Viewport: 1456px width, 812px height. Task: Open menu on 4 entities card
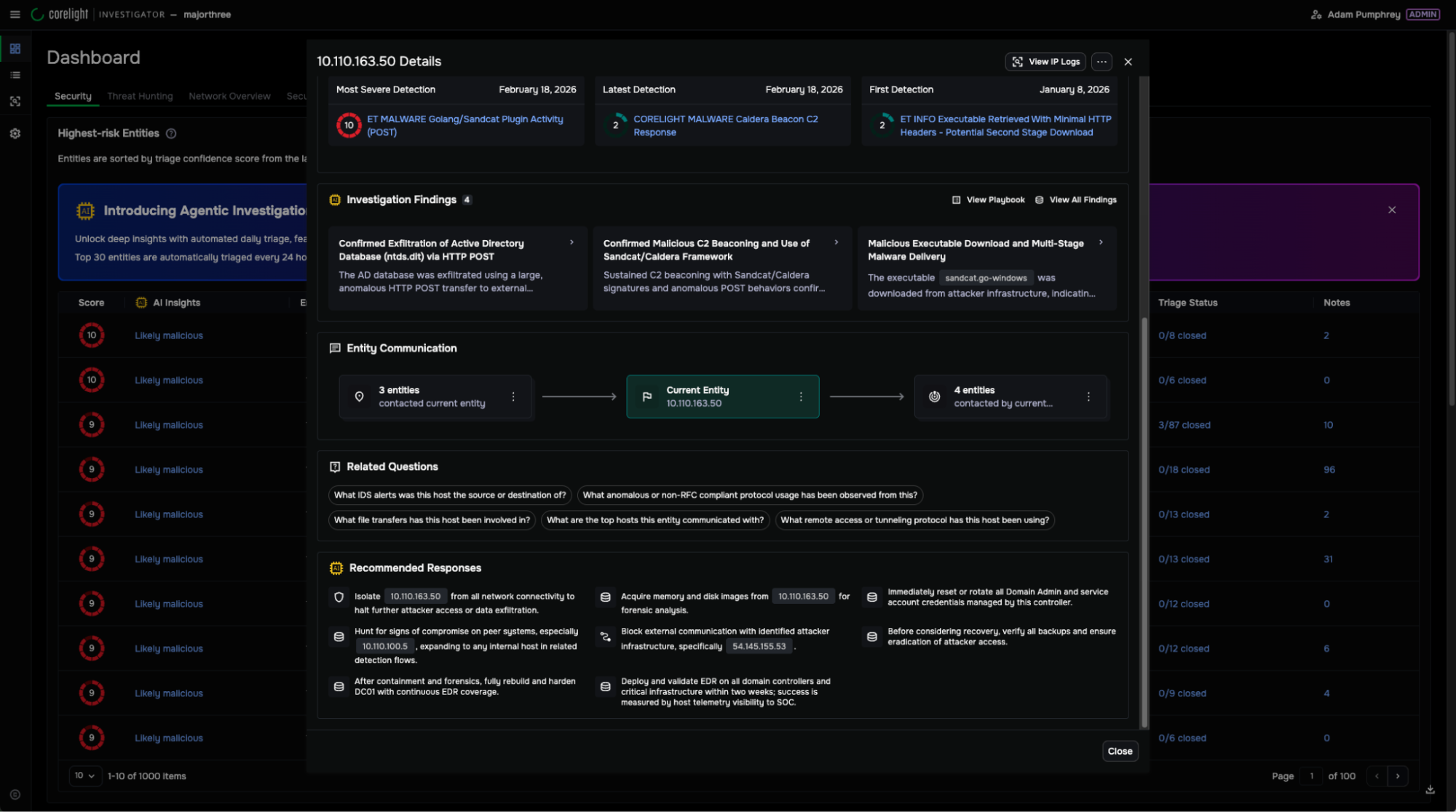coord(1088,397)
